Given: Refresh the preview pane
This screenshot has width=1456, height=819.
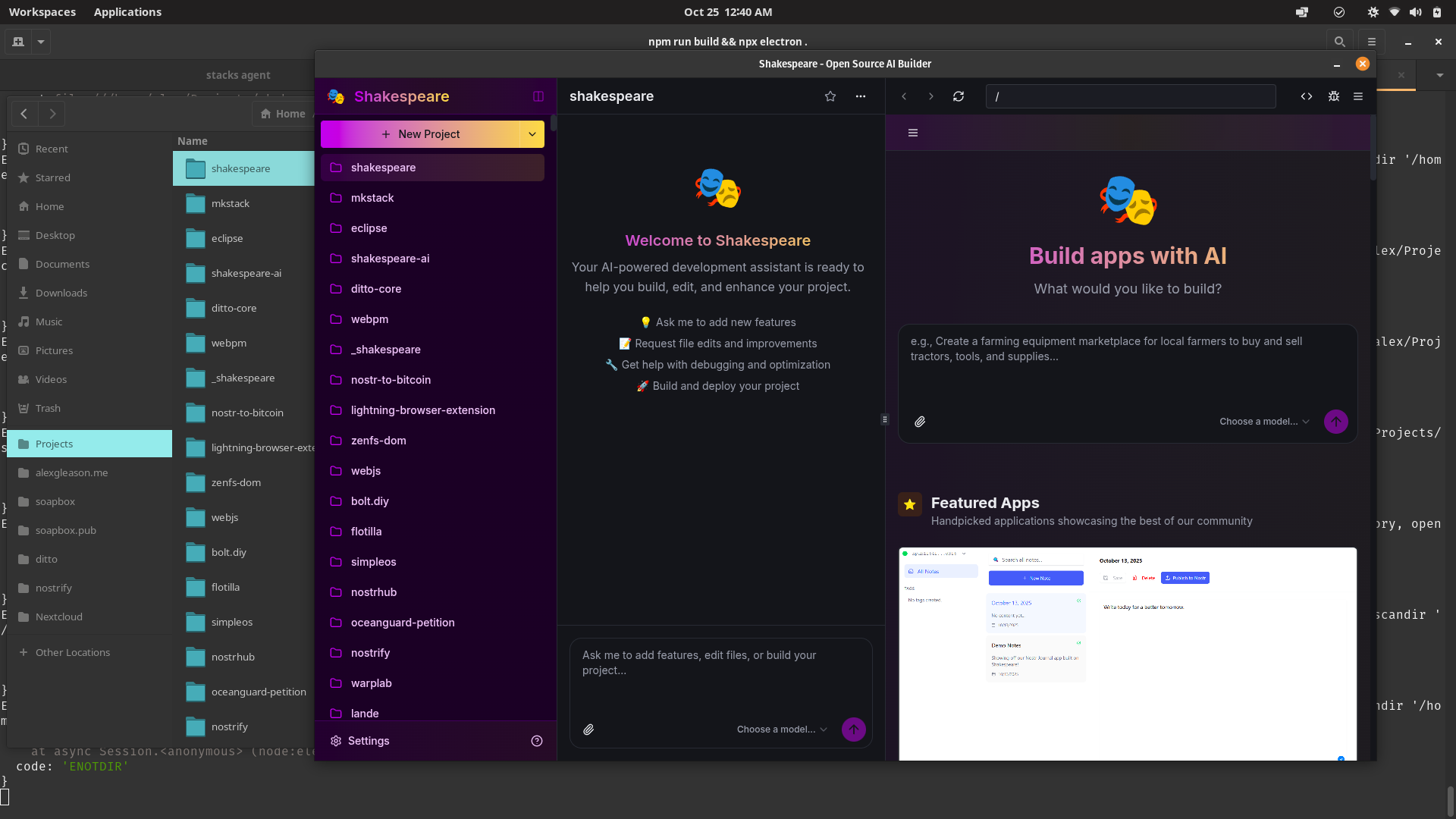Looking at the screenshot, I should [959, 96].
